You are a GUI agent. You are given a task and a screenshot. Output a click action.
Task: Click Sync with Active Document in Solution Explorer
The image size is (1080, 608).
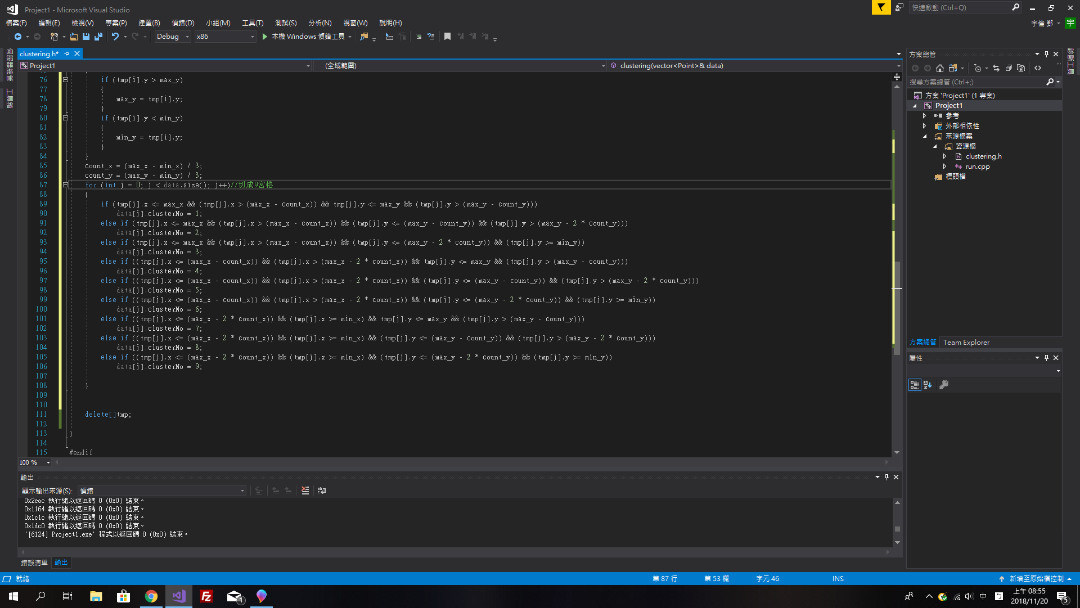tap(996, 68)
